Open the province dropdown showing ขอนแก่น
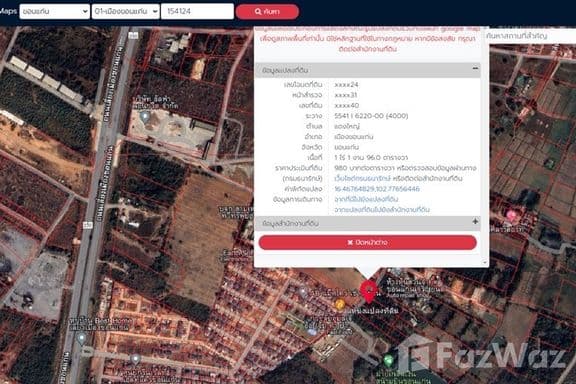The height and width of the screenshot is (384, 576). click(54, 11)
